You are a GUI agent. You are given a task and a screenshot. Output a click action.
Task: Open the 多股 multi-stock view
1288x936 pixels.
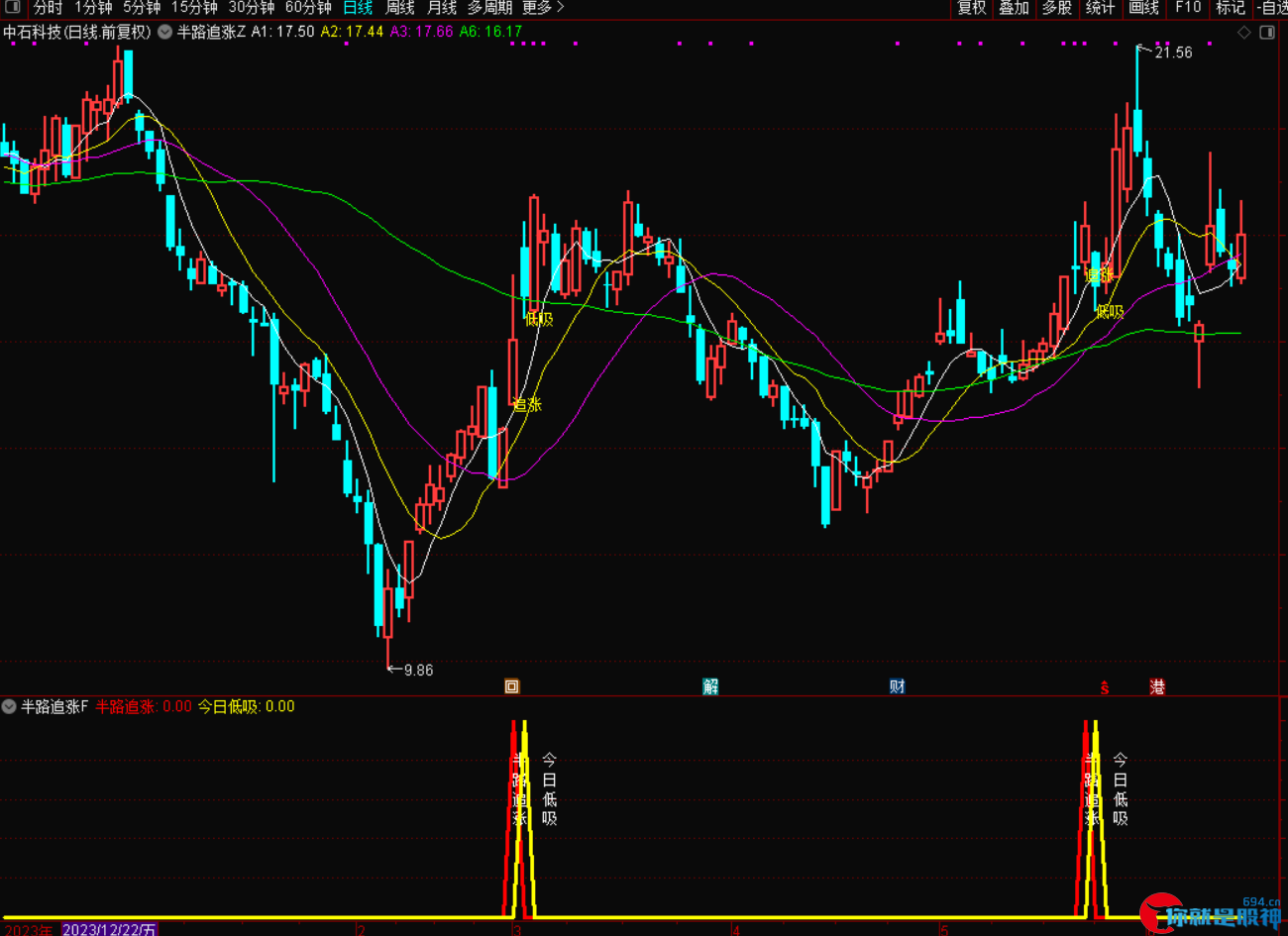1057,8
